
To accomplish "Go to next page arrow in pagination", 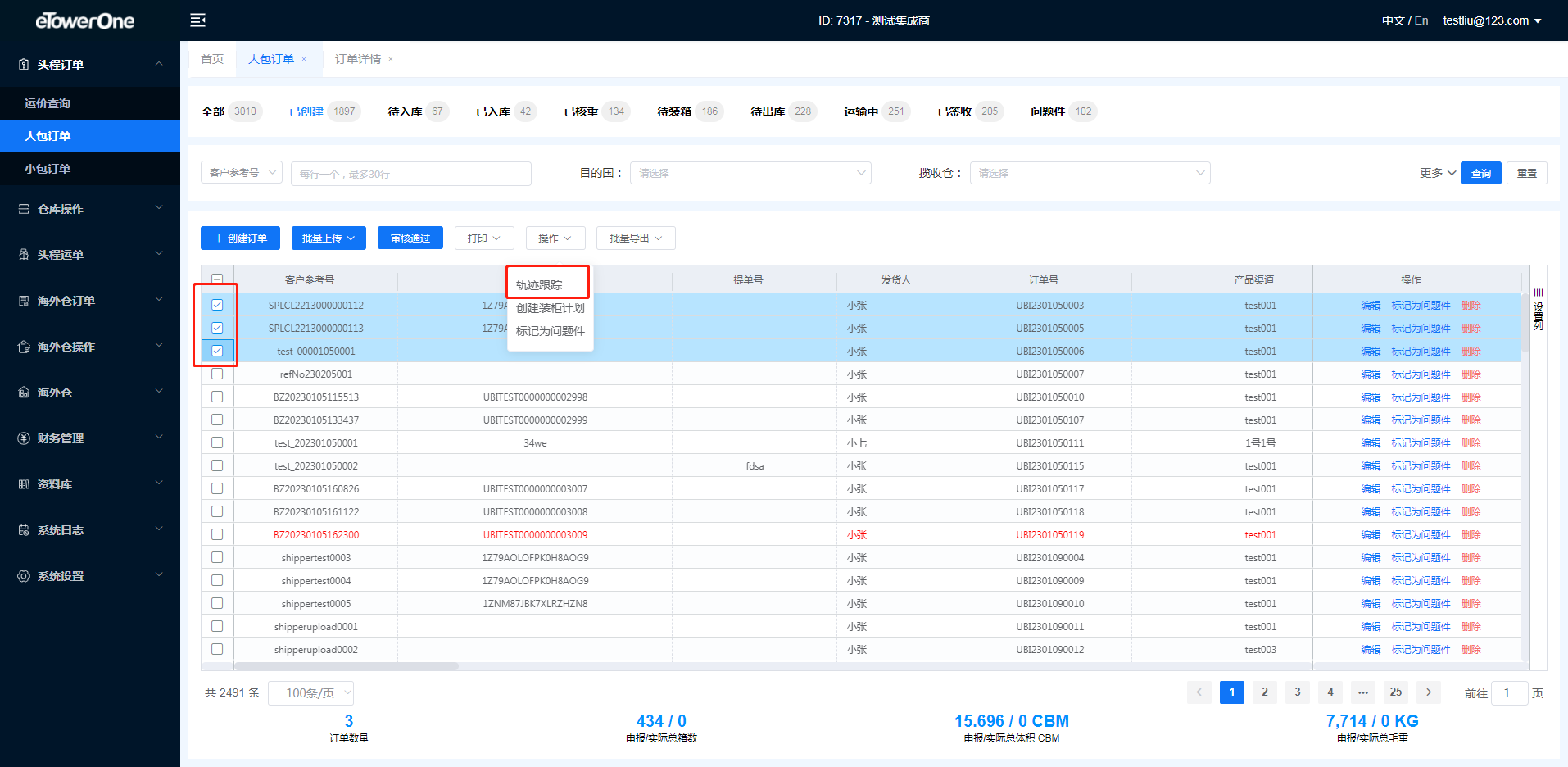I will pos(1428,692).
